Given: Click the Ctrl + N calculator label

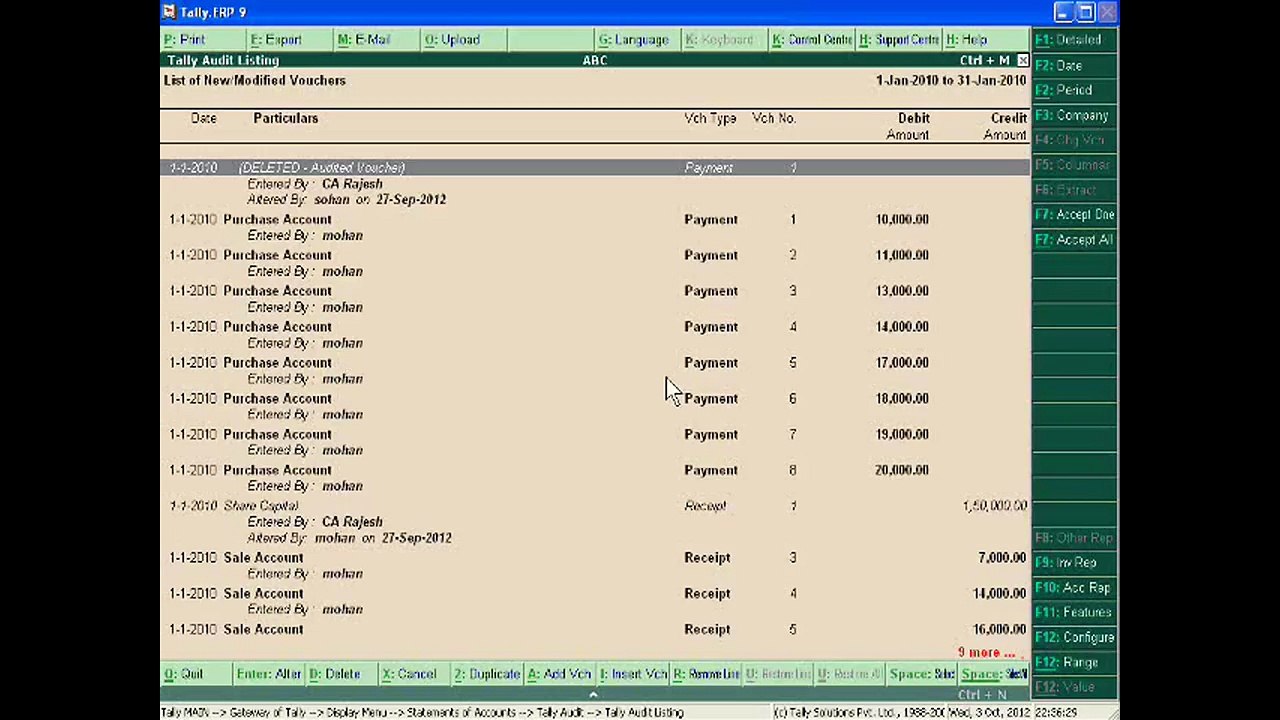Looking at the screenshot, I should tap(982, 695).
